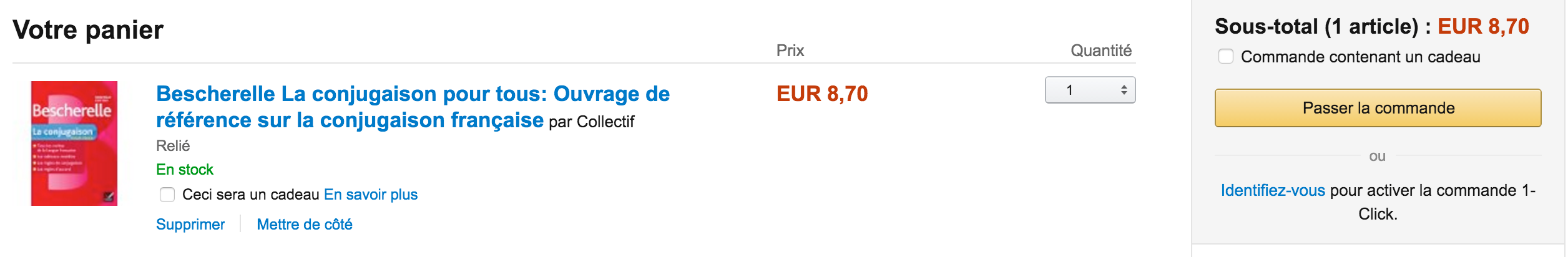
Task: Click the Sous-total EUR 8,70 amount
Action: [1483, 26]
